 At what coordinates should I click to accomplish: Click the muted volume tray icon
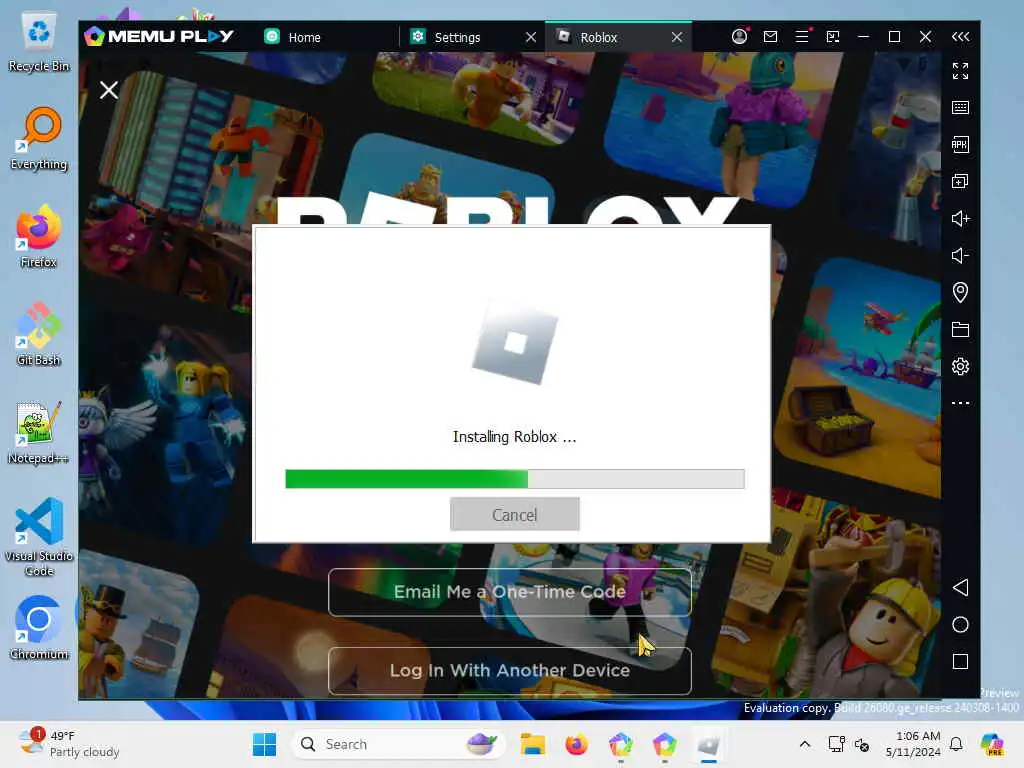pos(862,744)
